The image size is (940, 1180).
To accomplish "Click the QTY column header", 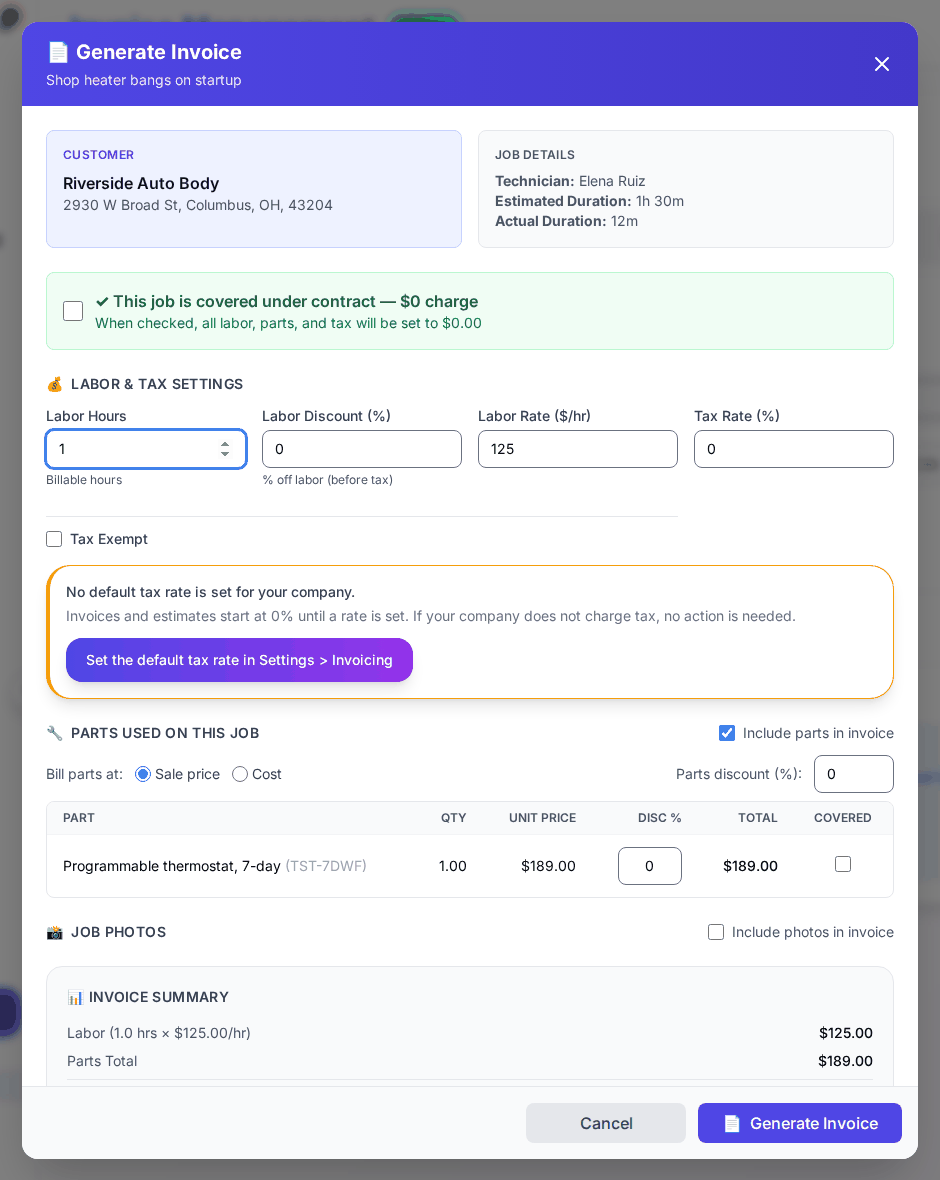I will (x=454, y=818).
